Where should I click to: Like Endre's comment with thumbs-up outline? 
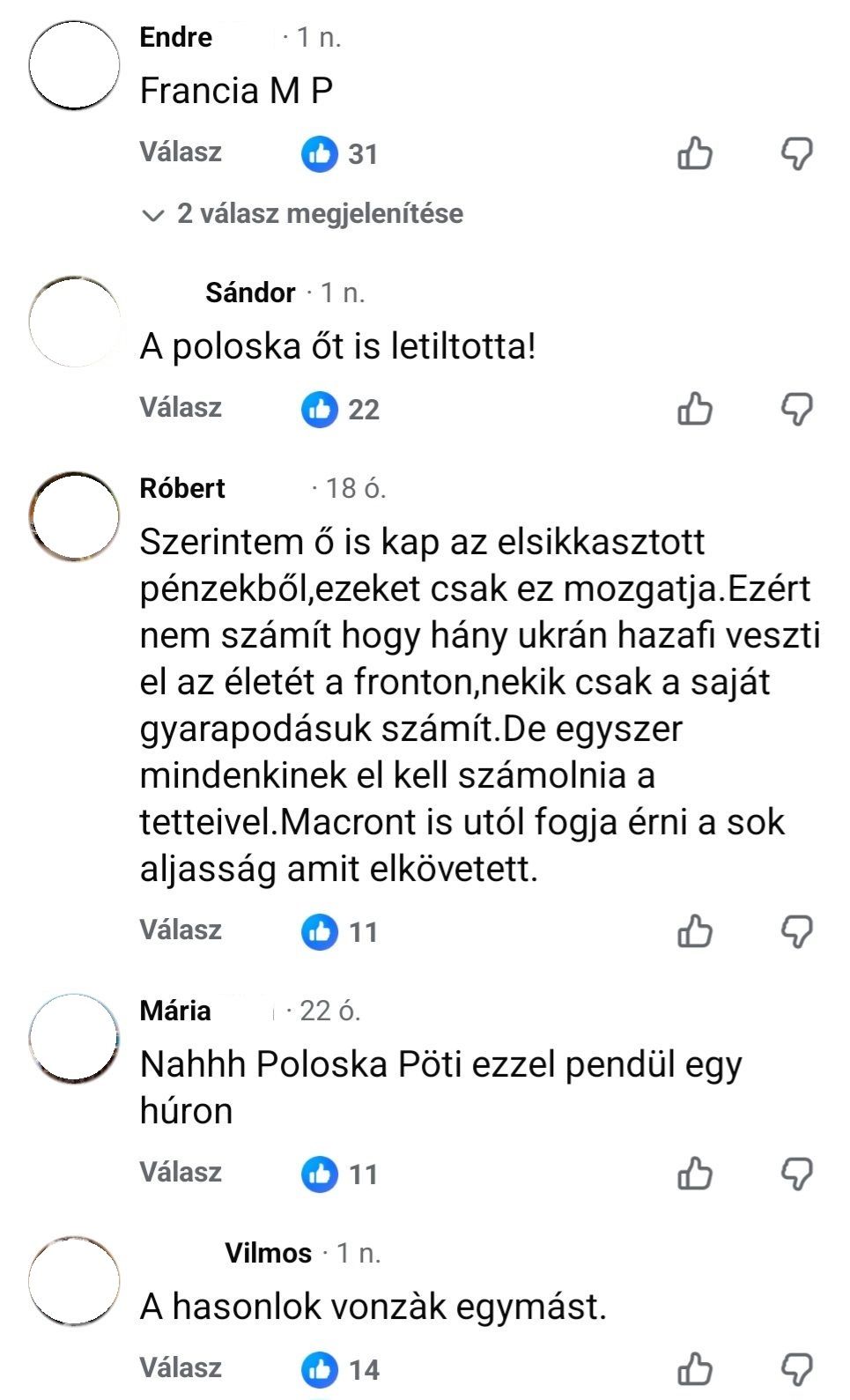pyautogui.click(x=695, y=154)
